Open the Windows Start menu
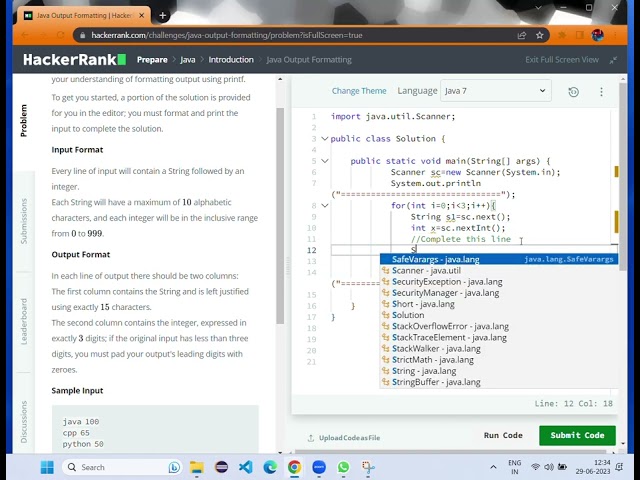This screenshot has height=480, width=640. coord(47,467)
